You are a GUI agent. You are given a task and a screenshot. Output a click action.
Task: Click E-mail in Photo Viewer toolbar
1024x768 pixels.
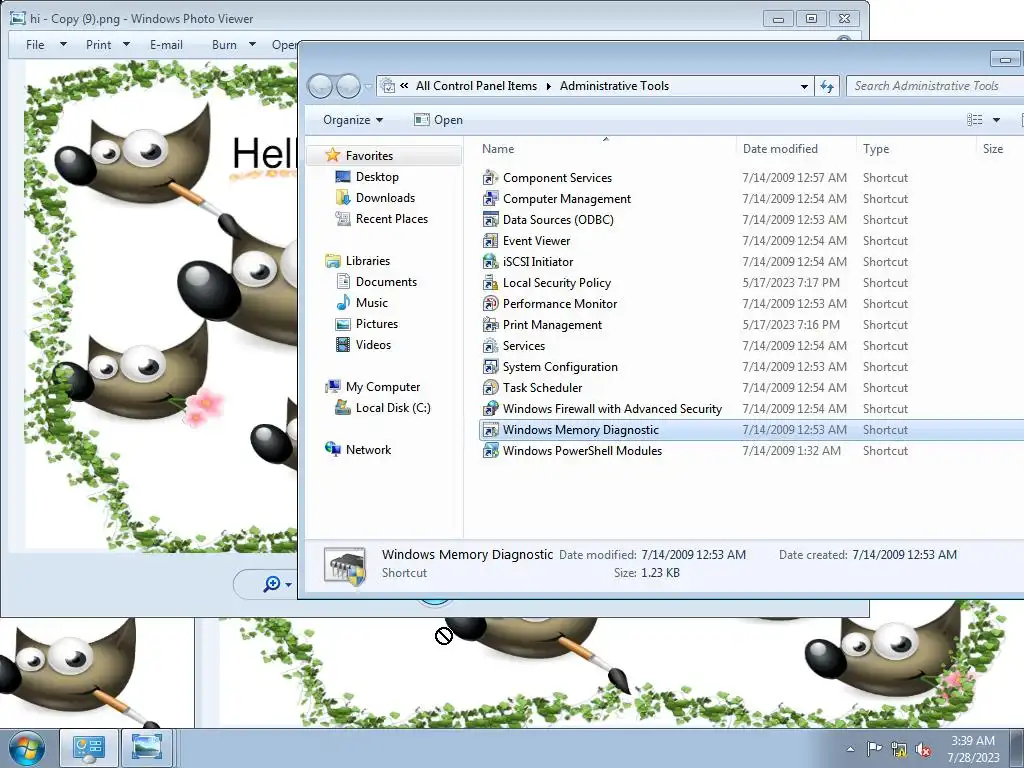(x=167, y=44)
